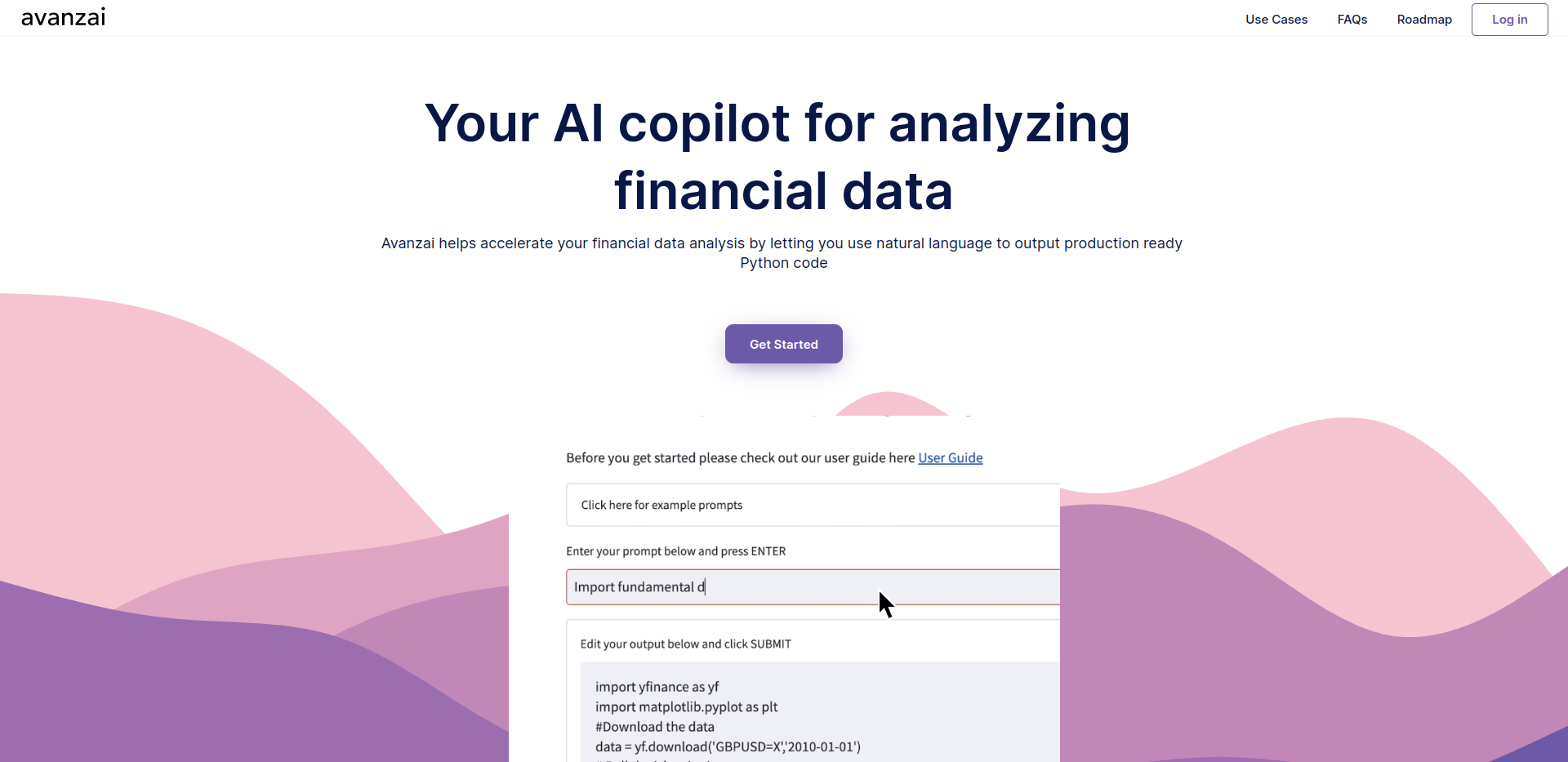Click the 'Enter your prompt below' label
Image resolution: width=1568 pixels, height=762 pixels.
676,551
